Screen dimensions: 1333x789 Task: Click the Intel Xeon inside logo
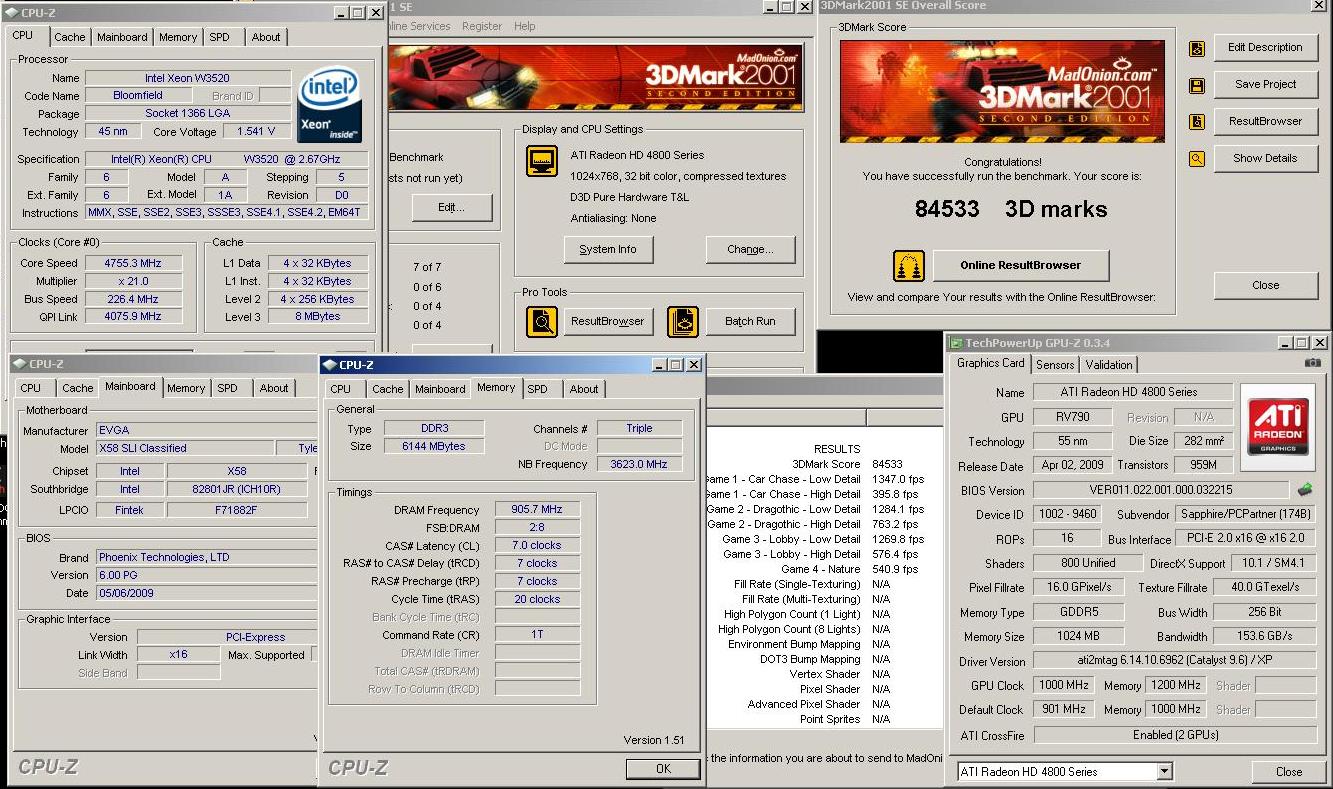coord(330,105)
